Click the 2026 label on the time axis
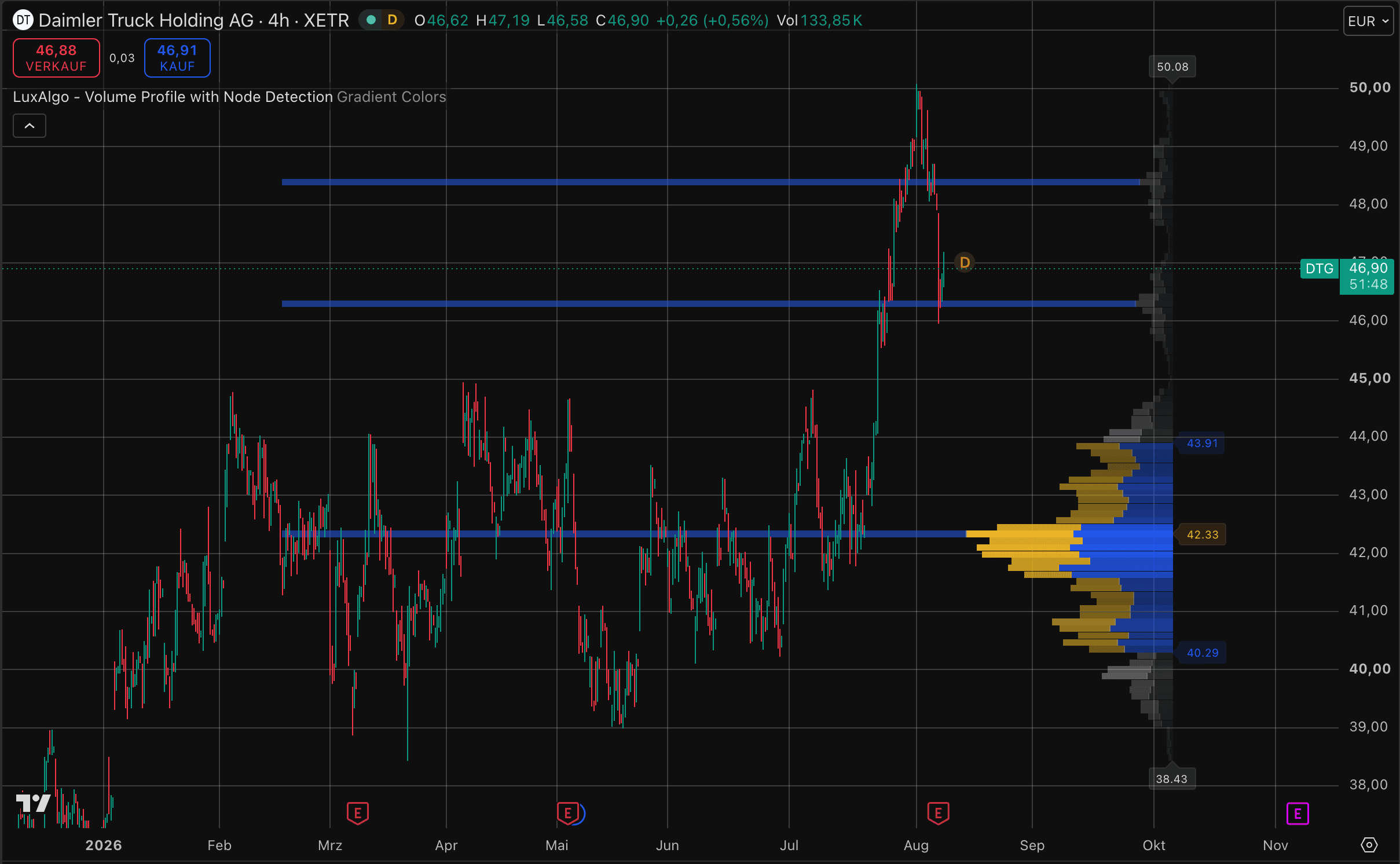Screen dimensions: 1400x864 click(x=104, y=845)
